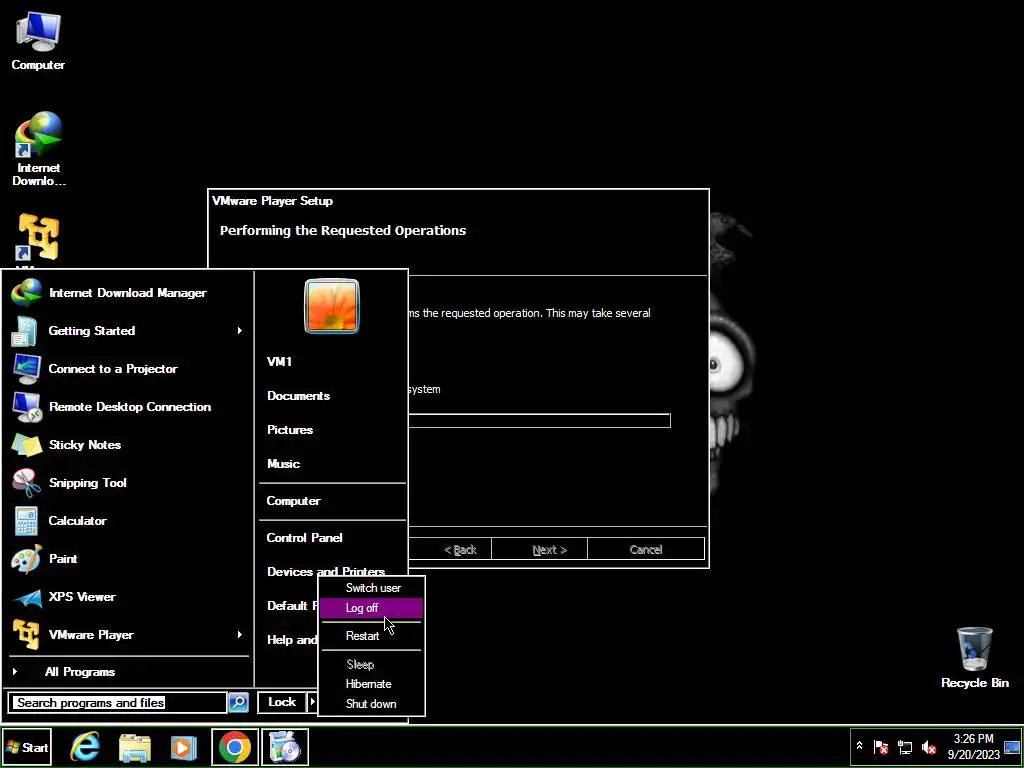Click the VMware Setup progress bar

tap(539, 421)
